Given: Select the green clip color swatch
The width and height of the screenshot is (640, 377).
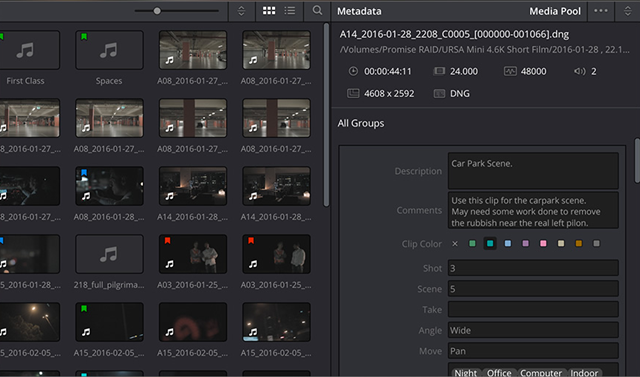Looking at the screenshot, I should 472,244.
